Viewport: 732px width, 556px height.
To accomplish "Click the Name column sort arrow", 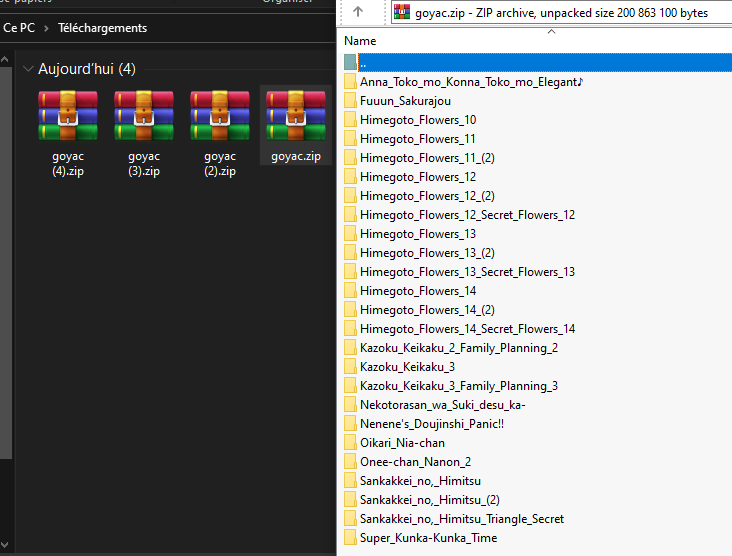I will point(551,32).
